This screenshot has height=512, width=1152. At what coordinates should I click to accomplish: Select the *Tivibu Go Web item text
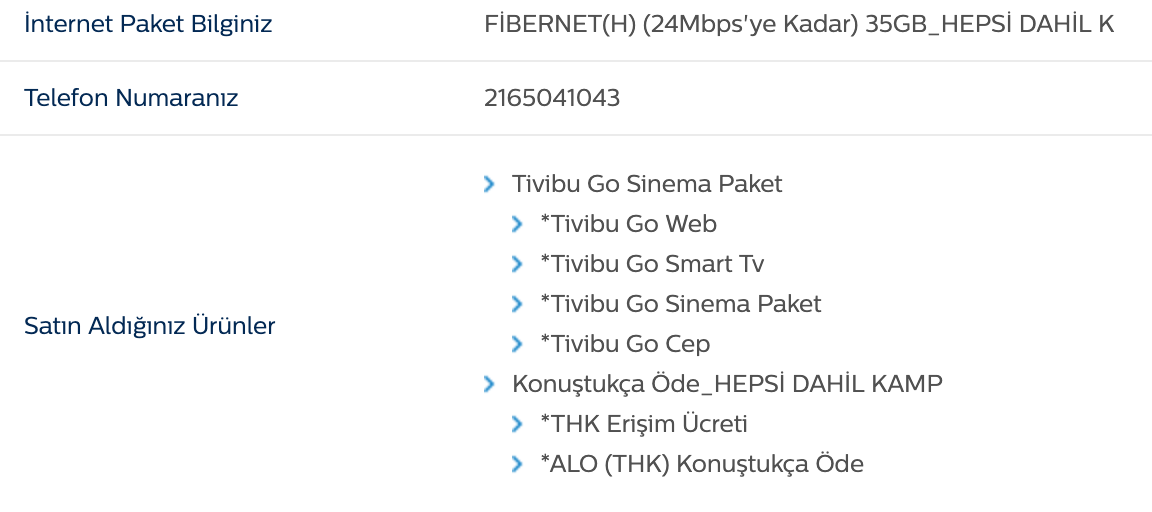(x=628, y=224)
